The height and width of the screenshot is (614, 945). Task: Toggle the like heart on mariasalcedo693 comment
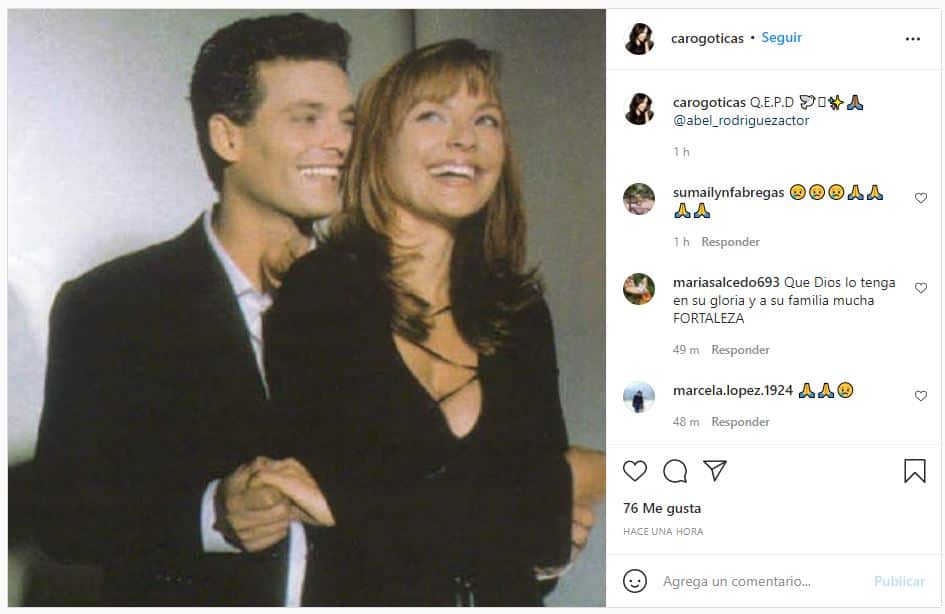921,288
